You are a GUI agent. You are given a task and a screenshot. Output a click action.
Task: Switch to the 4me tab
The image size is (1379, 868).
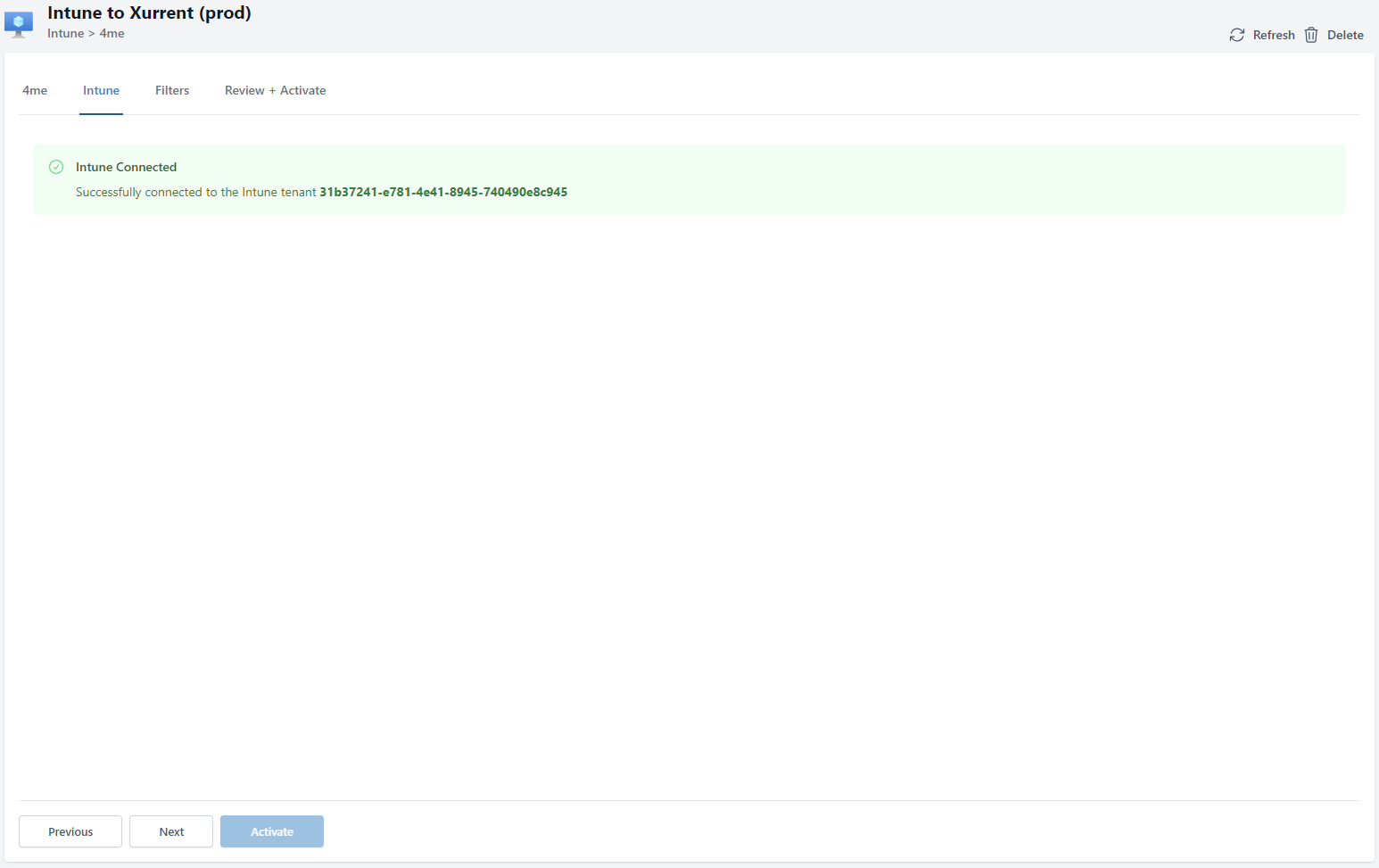click(35, 90)
